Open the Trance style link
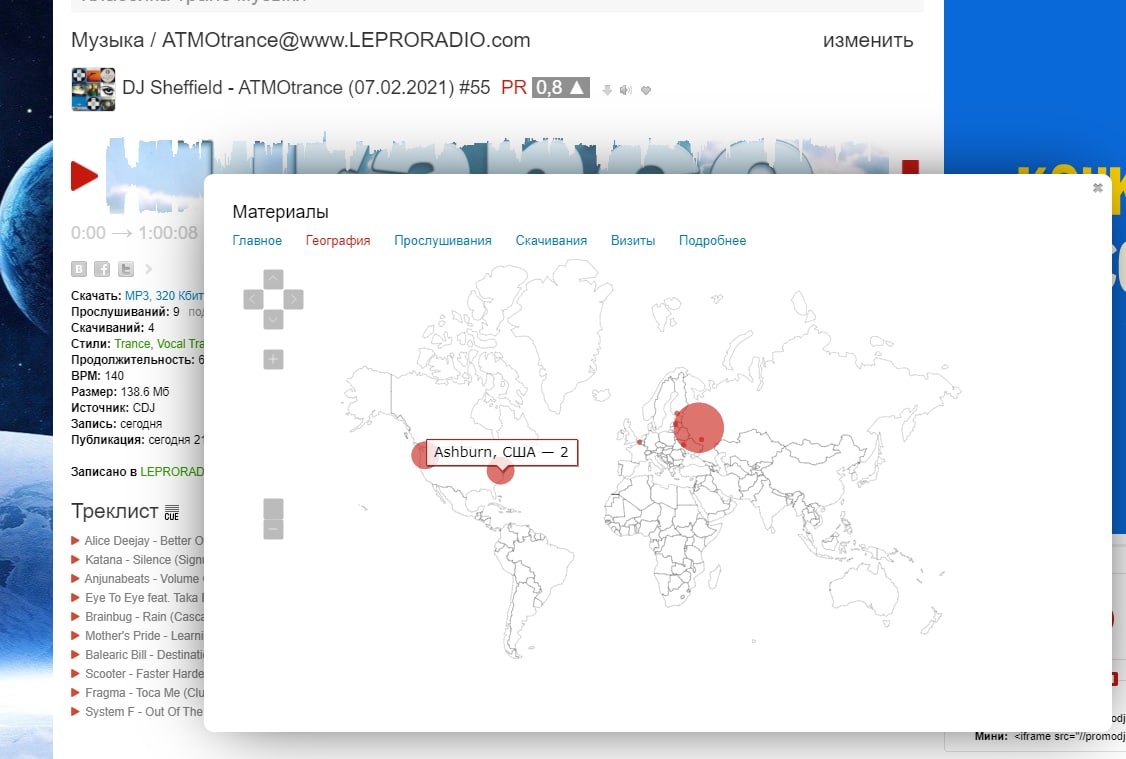The width and height of the screenshot is (1126, 759). [x=132, y=343]
